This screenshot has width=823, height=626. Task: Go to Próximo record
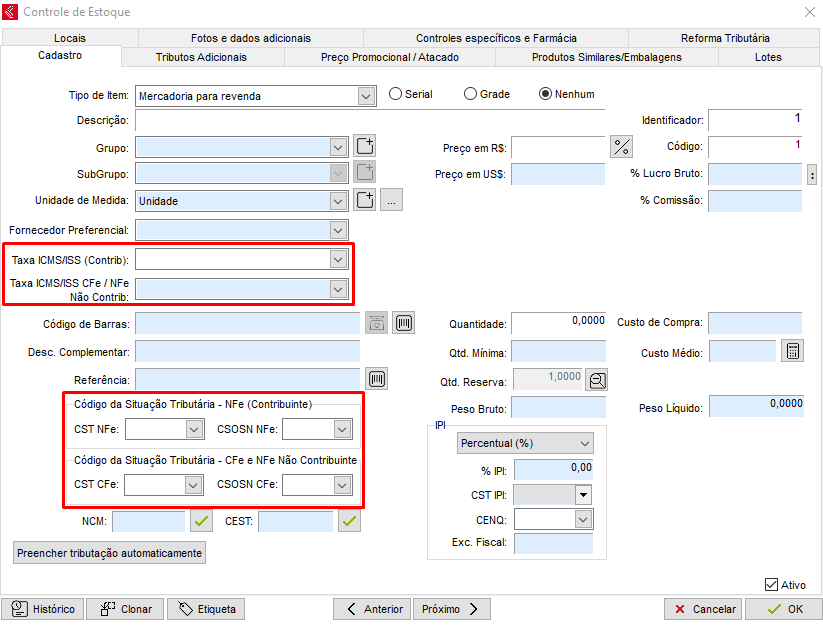click(451, 609)
